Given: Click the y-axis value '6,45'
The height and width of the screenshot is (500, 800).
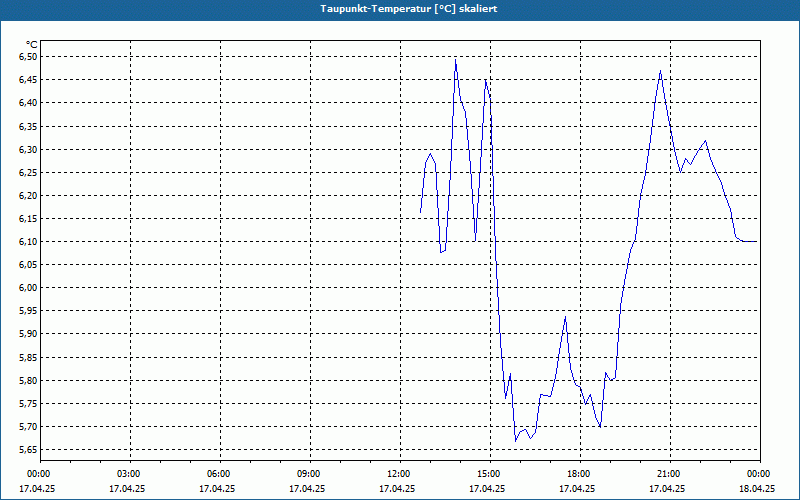Looking at the screenshot, I should coord(28,80).
